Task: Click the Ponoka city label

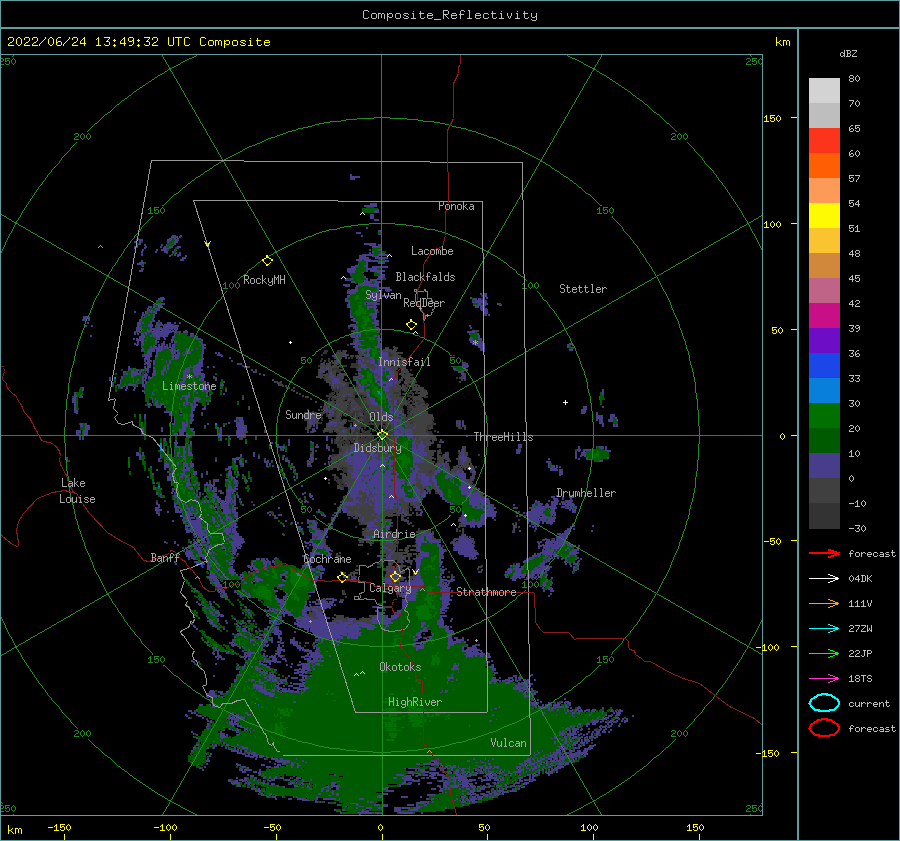Action: (x=456, y=206)
